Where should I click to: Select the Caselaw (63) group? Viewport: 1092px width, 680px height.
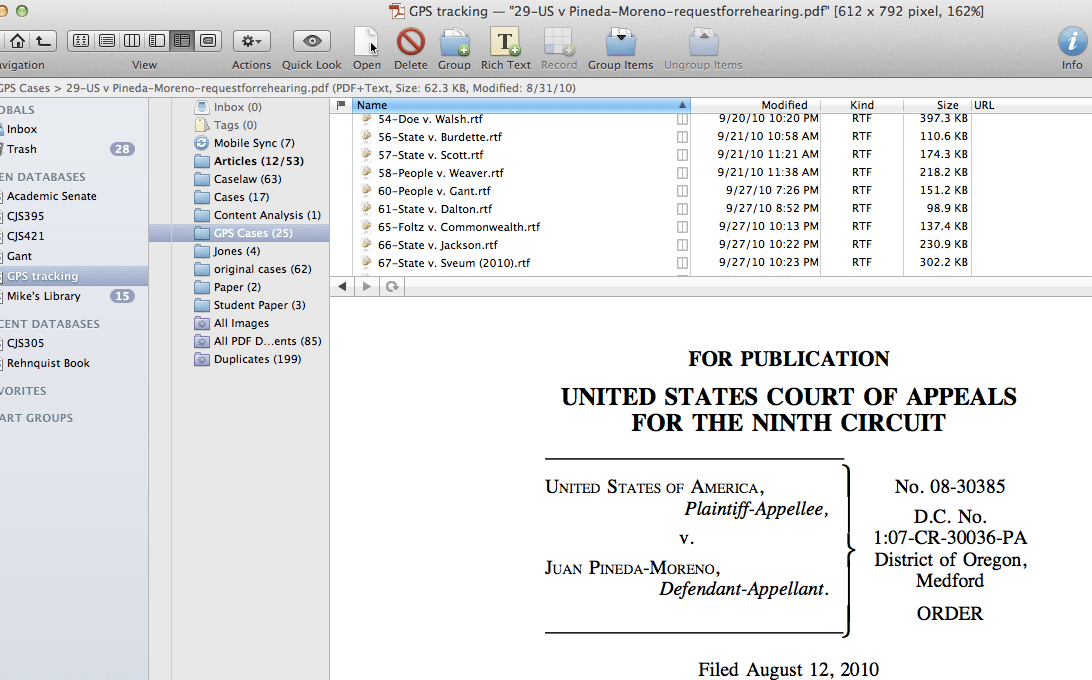pos(247,179)
